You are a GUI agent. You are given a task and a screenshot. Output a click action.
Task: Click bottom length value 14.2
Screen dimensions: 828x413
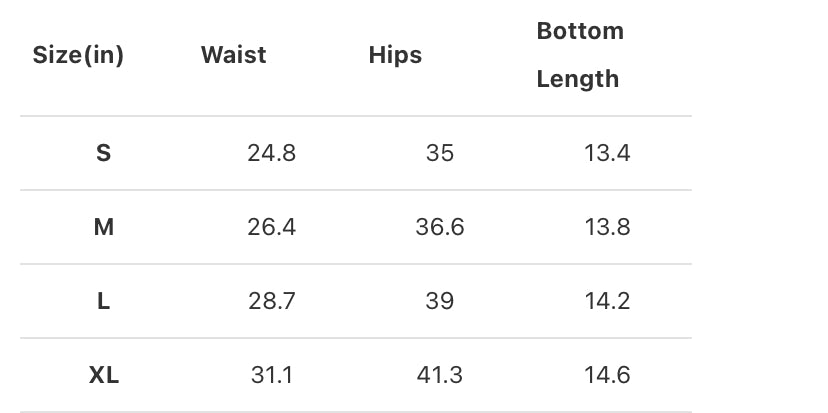pyautogui.click(x=607, y=301)
